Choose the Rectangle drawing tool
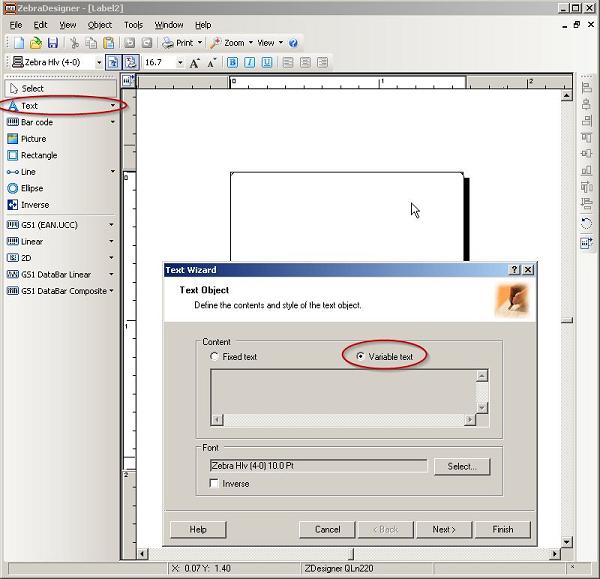The width and height of the screenshot is (600, 579). click(38, 155)
